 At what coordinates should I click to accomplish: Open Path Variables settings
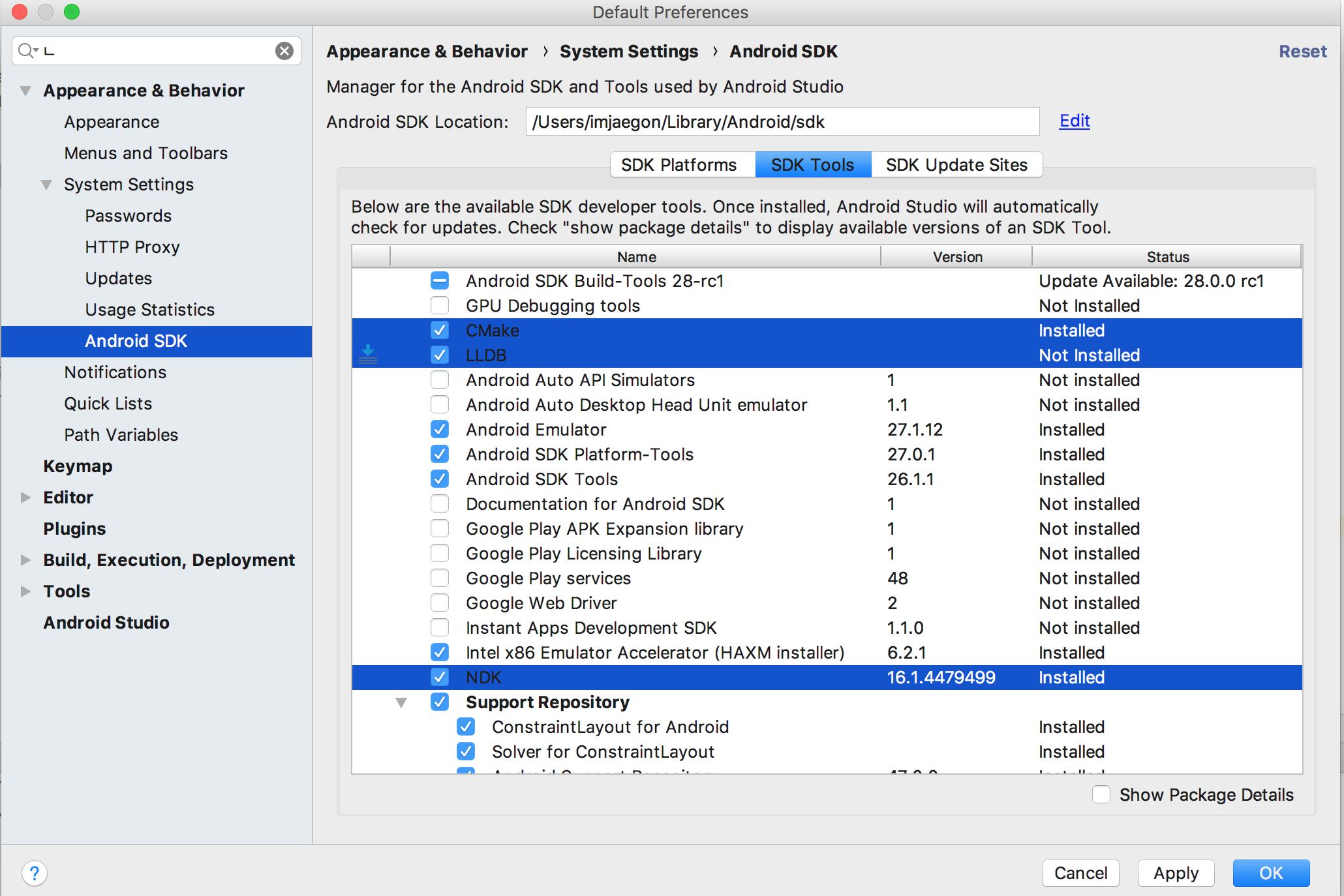point(121,435)
